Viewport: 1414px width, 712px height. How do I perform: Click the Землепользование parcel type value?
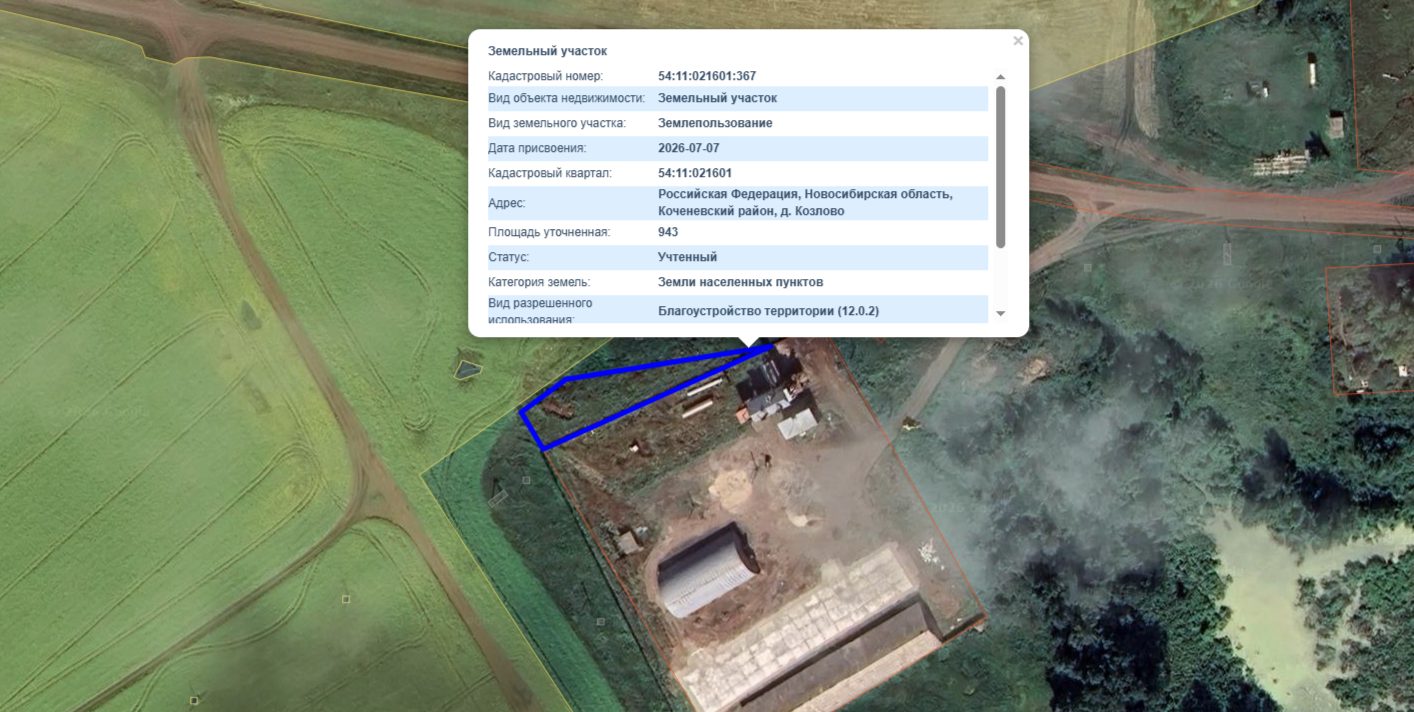coord(715,123)
